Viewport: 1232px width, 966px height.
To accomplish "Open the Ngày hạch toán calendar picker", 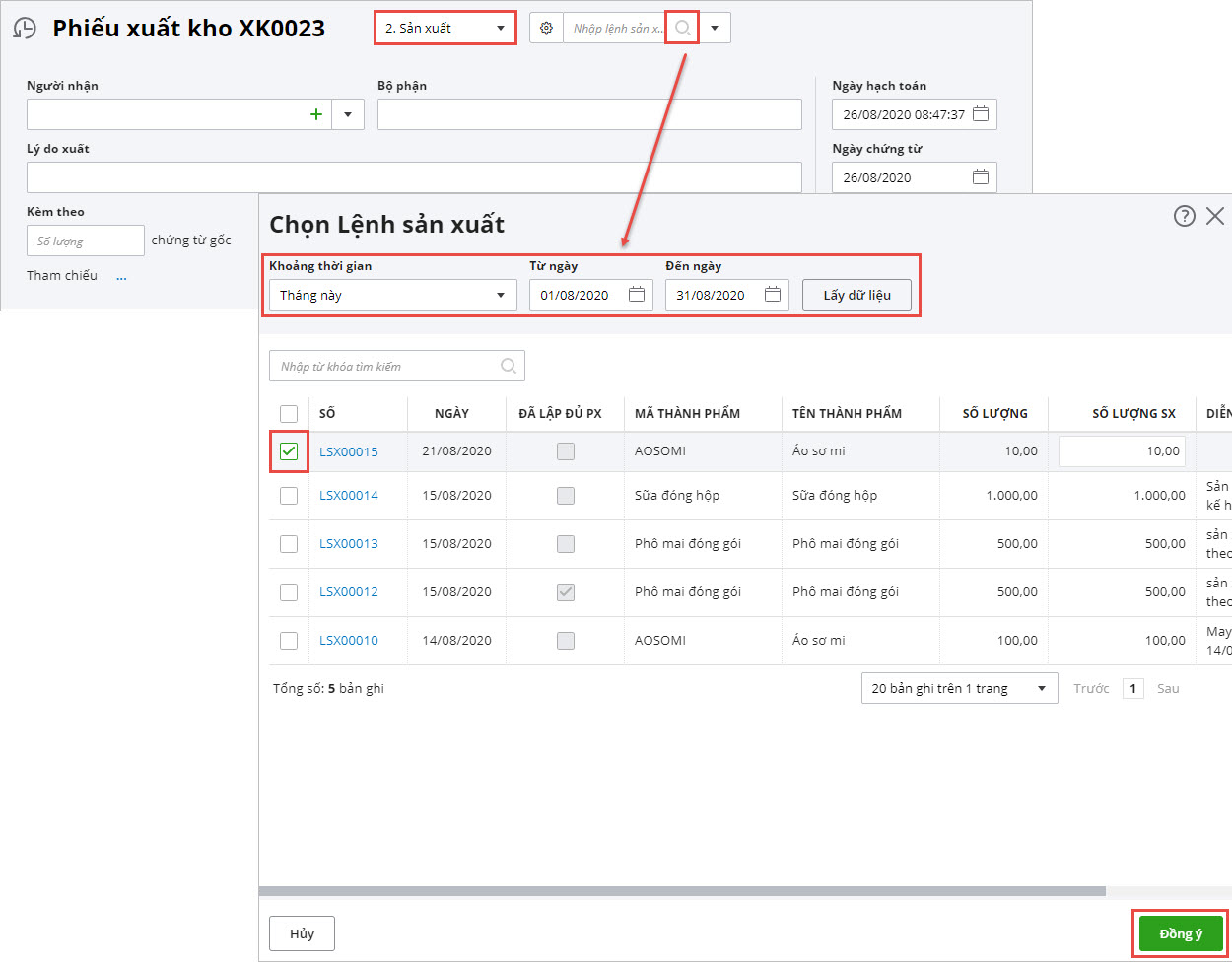I will 980,114.
